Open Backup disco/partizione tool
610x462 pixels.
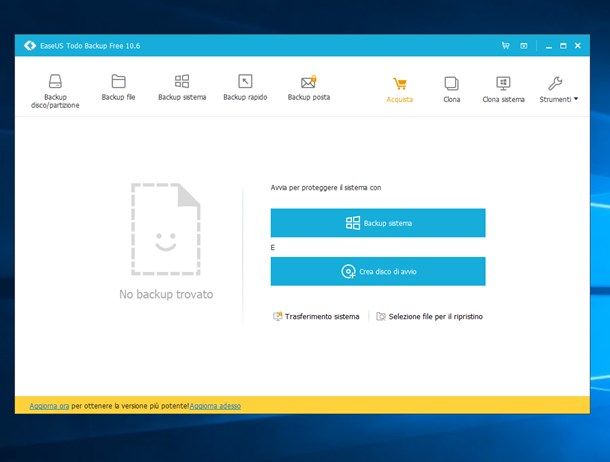55,91
